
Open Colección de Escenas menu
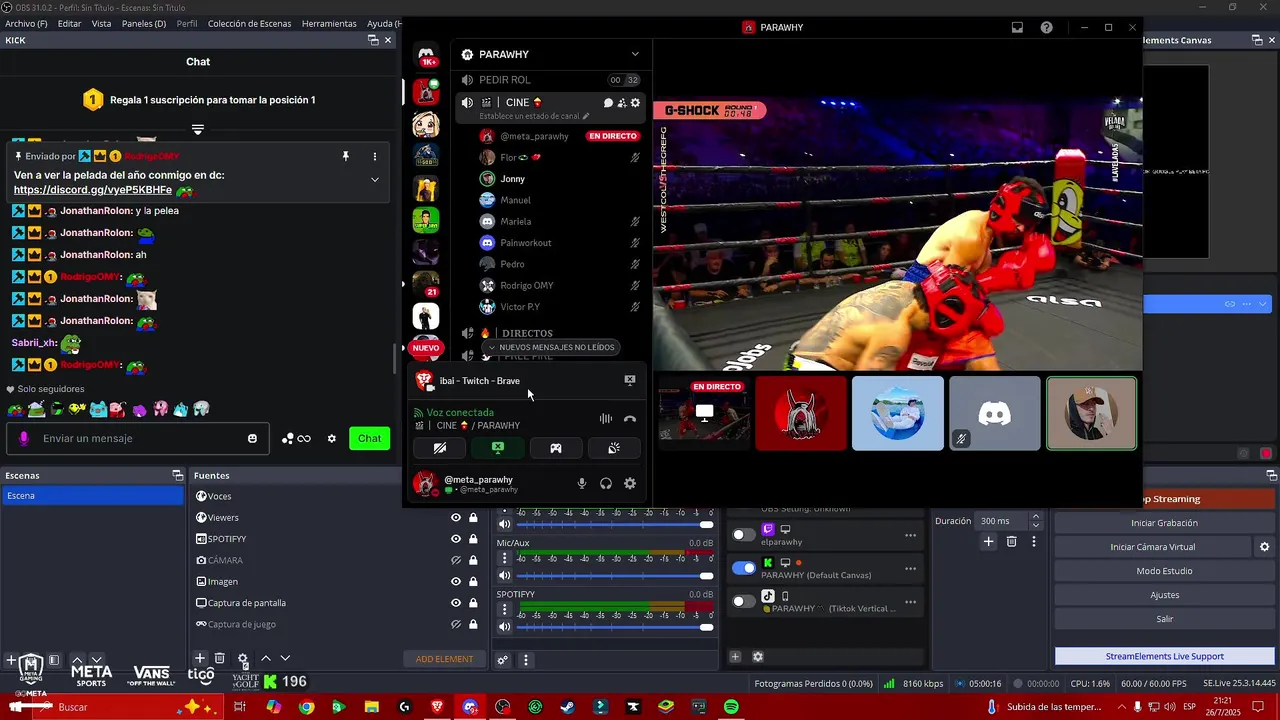click(x=249, y=23)
